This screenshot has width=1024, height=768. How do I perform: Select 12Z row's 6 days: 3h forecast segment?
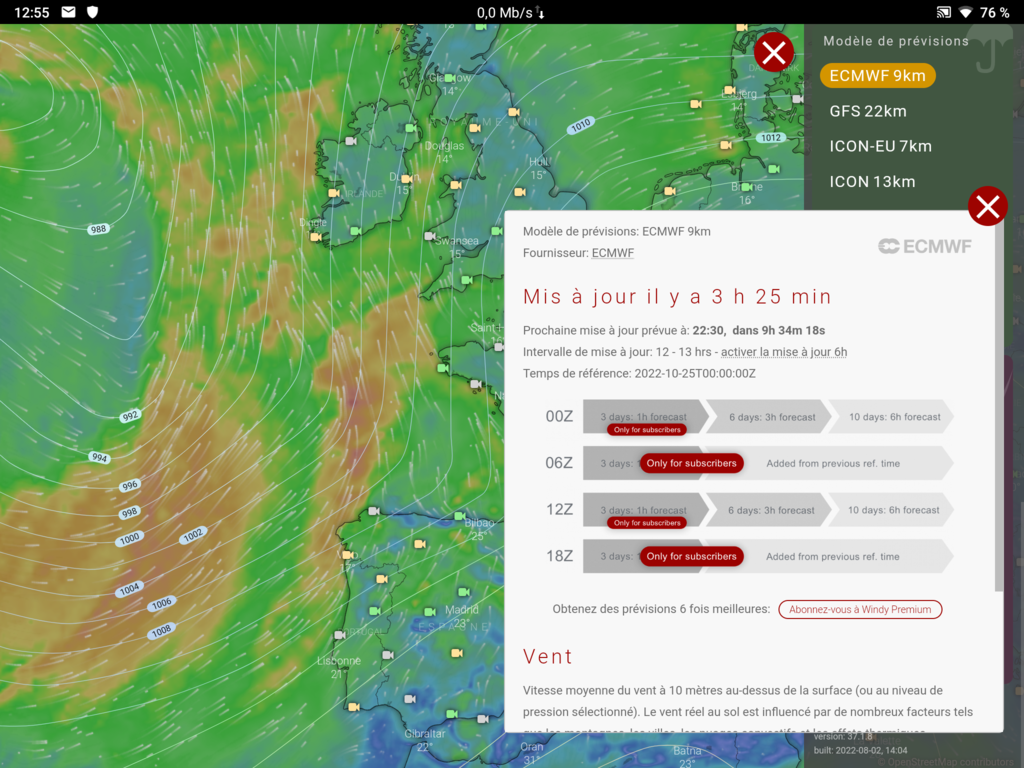point(772,510)
